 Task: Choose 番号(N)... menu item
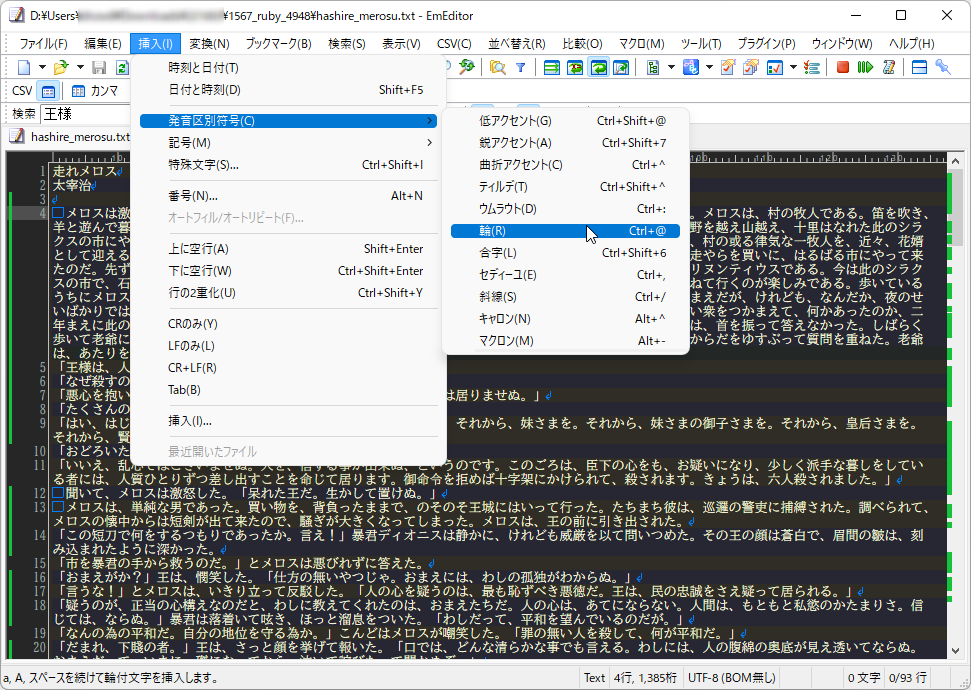pyautogui.click(x=289, y=196)
